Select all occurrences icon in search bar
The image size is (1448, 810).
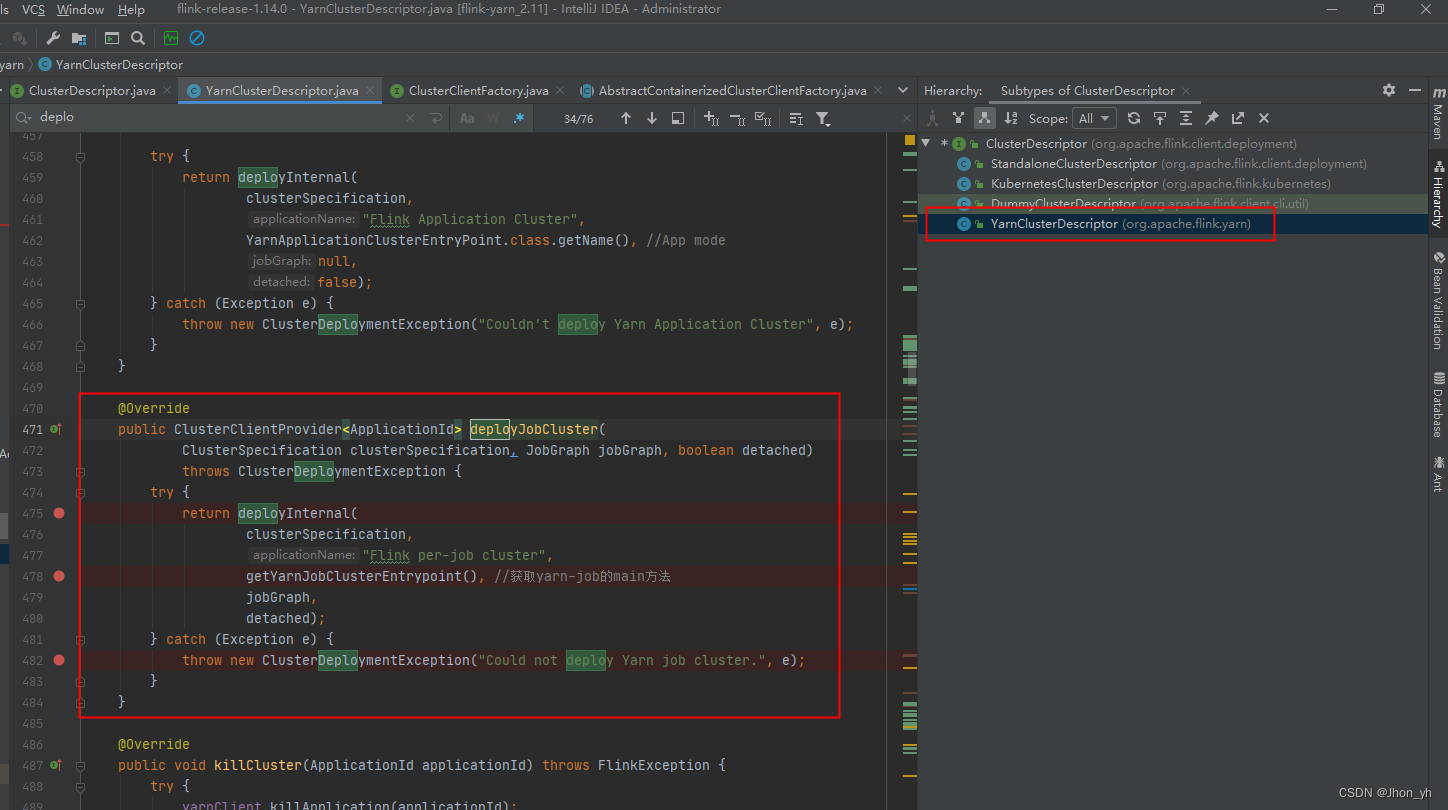(763, 118)
